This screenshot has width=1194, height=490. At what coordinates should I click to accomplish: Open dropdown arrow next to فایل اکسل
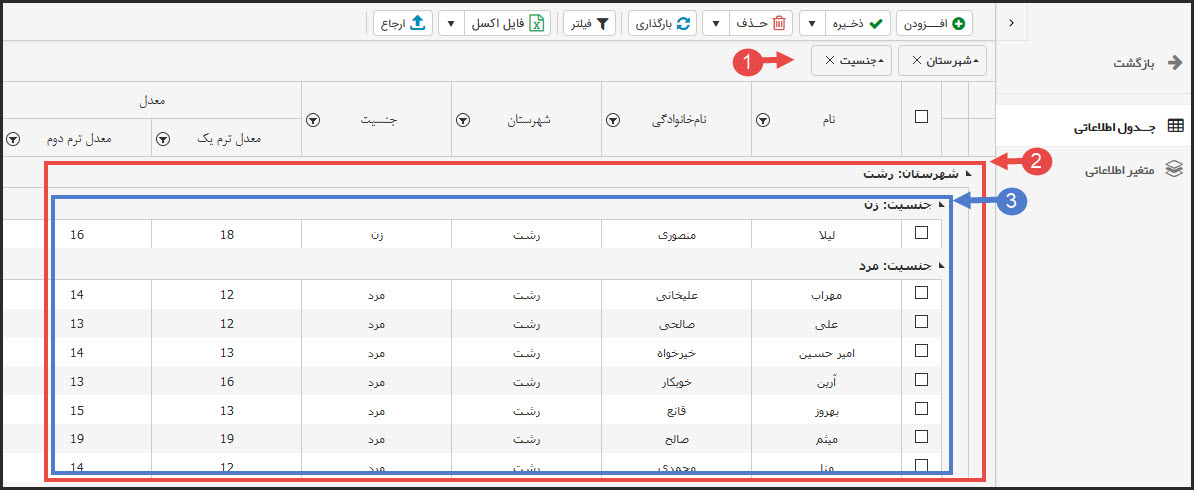(x=451, y=24)
